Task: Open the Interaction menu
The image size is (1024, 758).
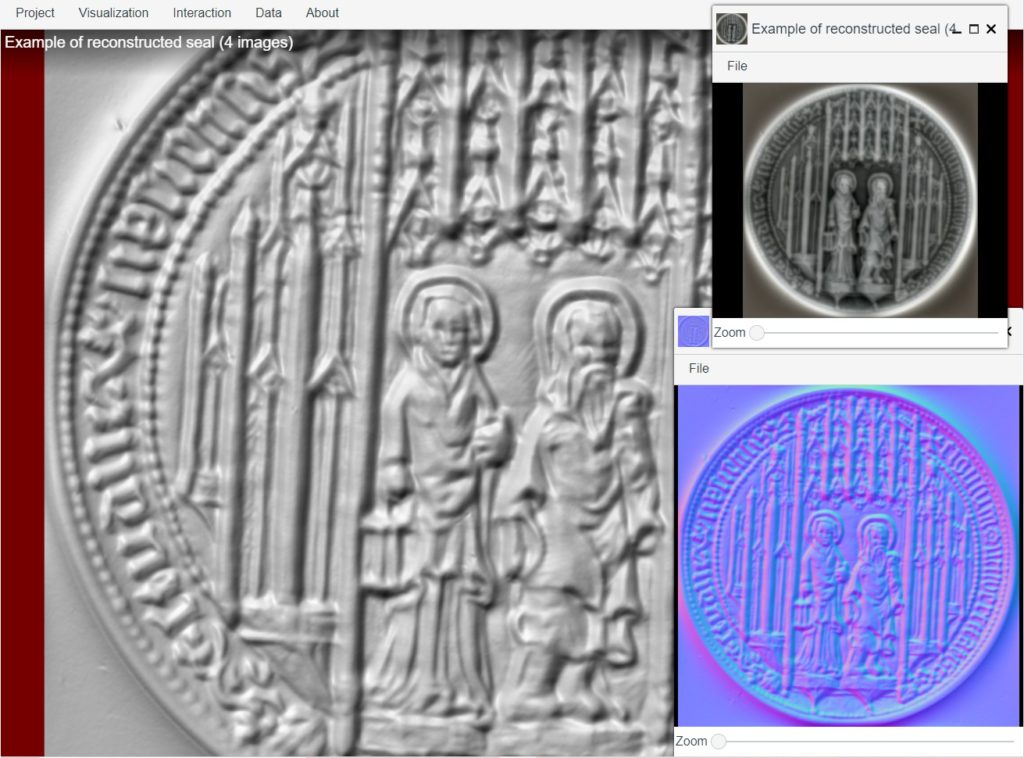Action: coord(202,13)
